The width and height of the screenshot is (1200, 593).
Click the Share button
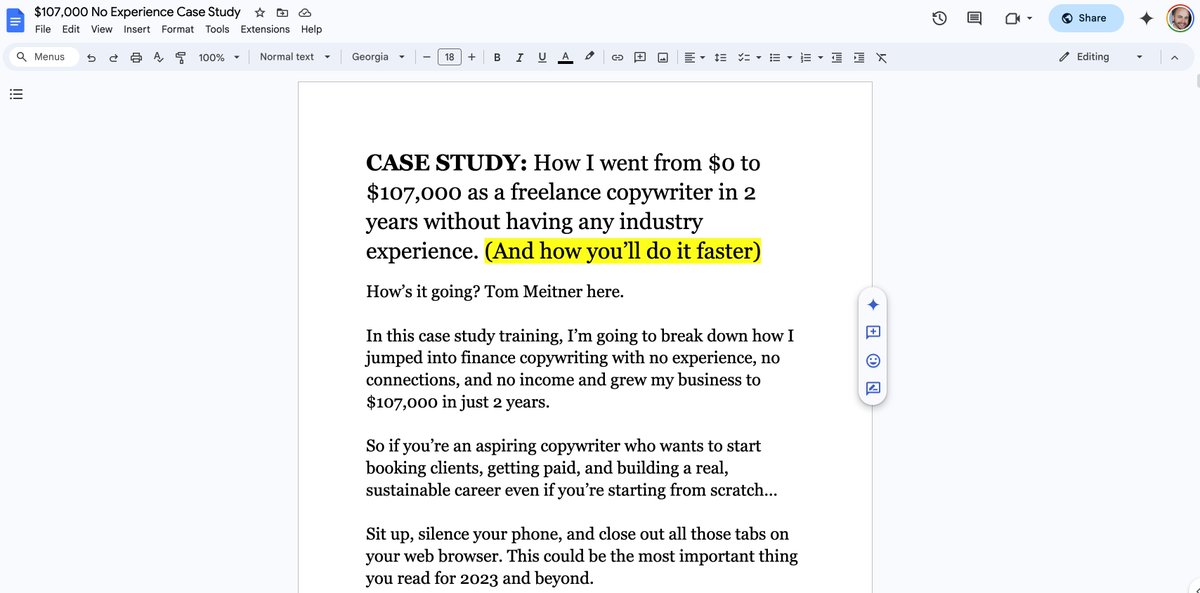(1086, 18)
